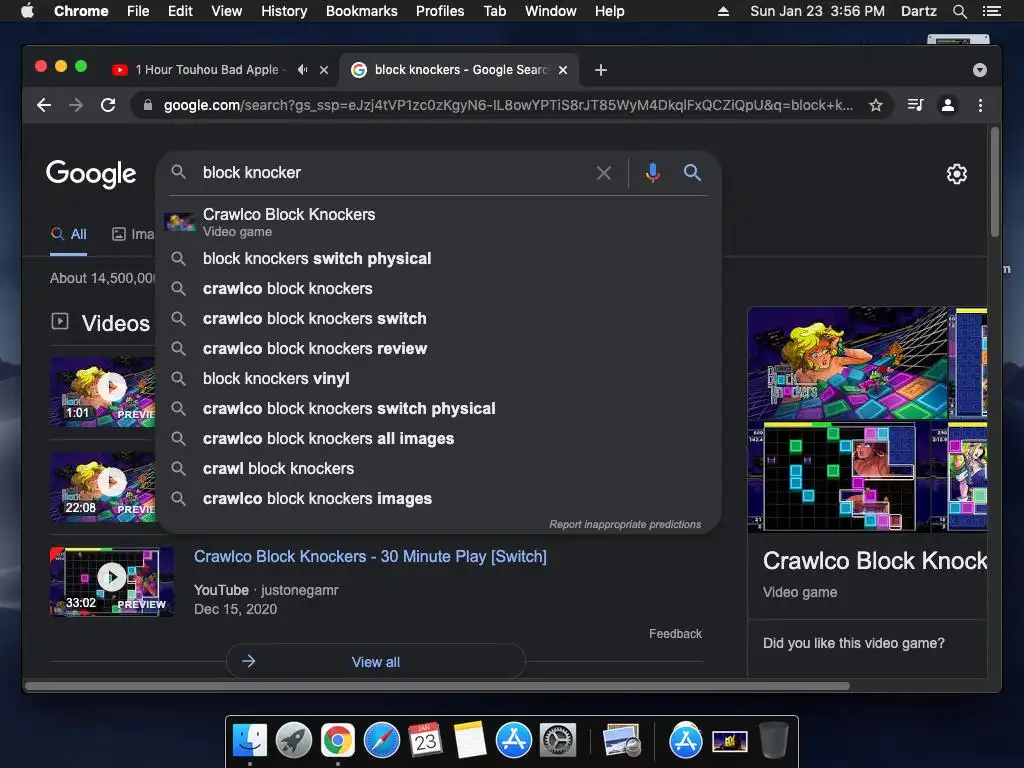Viewport: 1024px width, 768px height.
Task: Open the Chrome profile avatar icon
Action: 948,105
